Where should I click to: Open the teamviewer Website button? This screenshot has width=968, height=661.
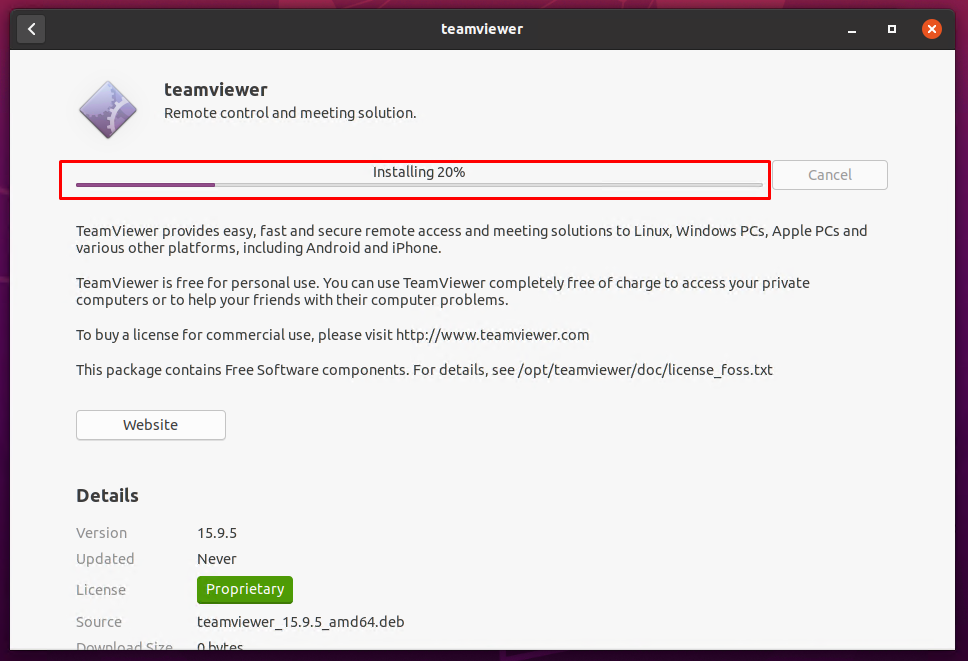[151, 425]
